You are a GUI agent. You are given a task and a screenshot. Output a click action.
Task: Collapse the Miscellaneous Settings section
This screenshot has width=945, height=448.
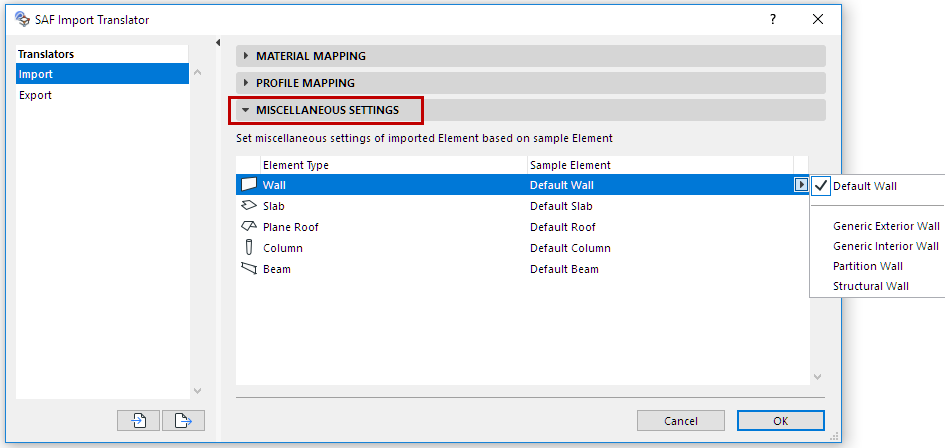(x=327, y=110)
